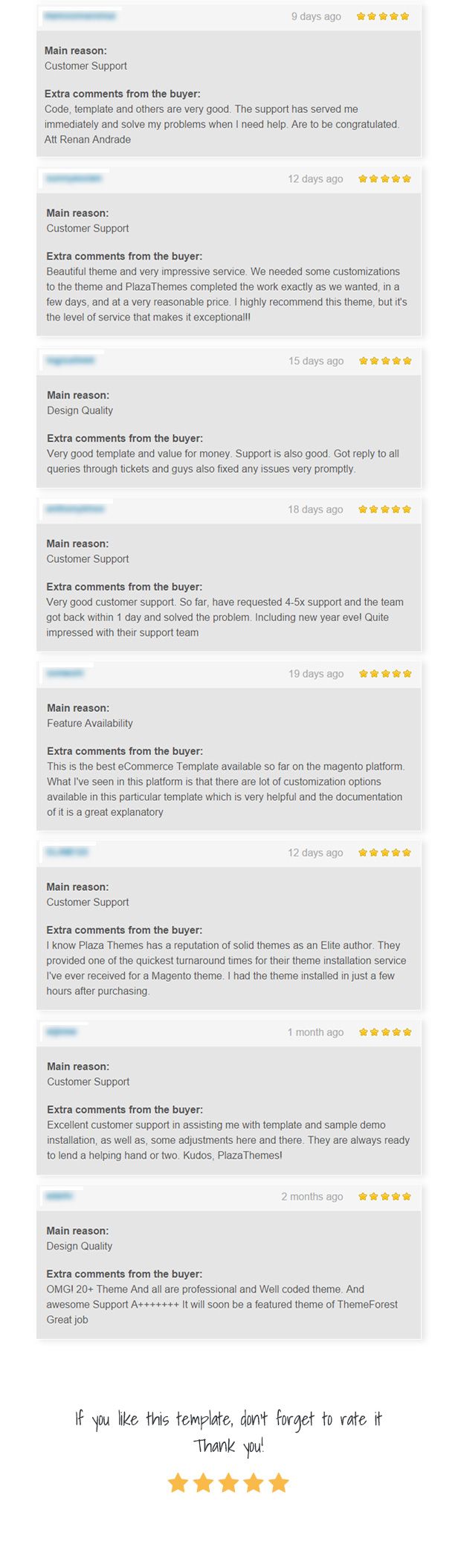Click the "1 month ago" timestamp

tap(315, 1032)
